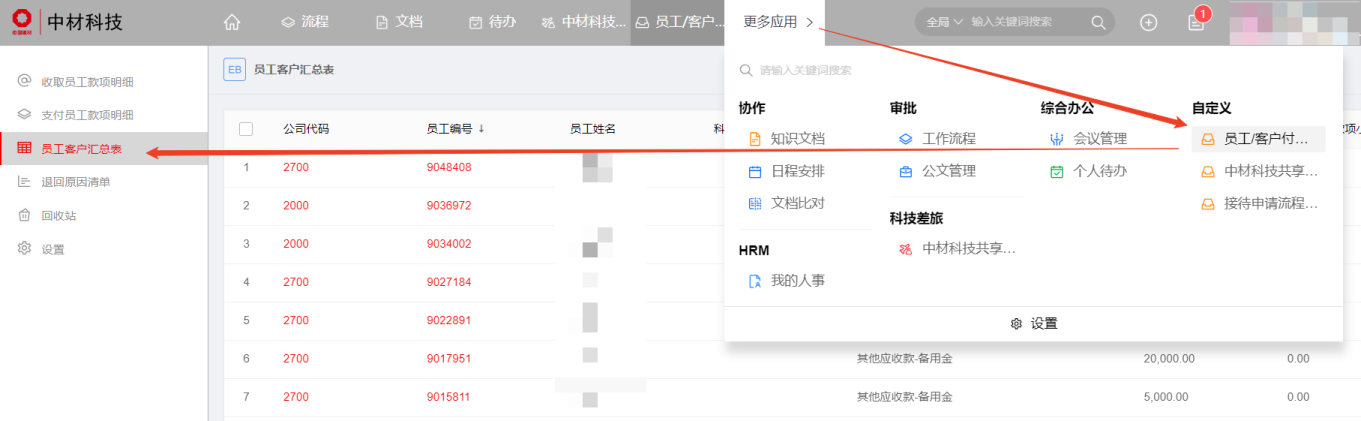
Task: Click employee number 9022891
Action: click(449, 320)
